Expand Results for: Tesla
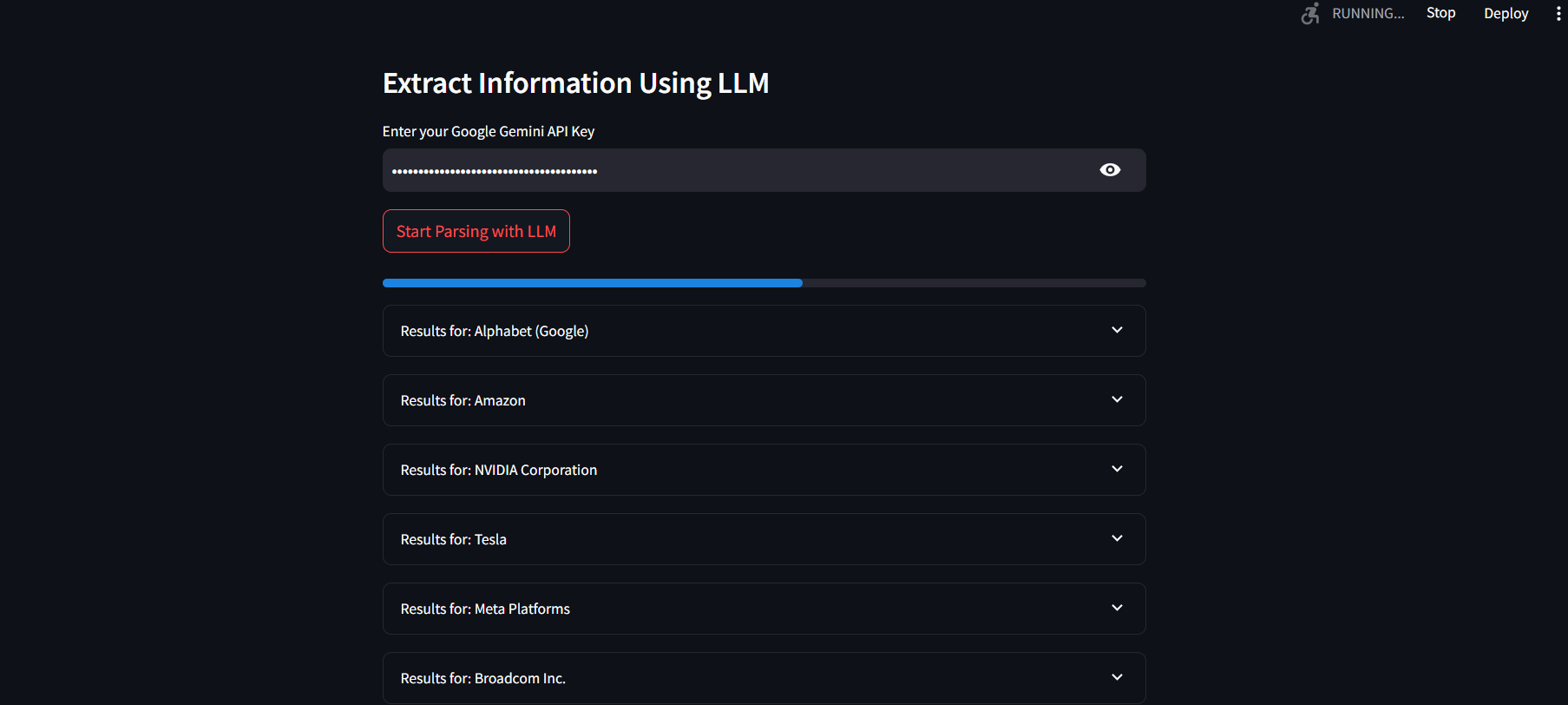Screen dimensions: 1568x705 coord(764,539)
